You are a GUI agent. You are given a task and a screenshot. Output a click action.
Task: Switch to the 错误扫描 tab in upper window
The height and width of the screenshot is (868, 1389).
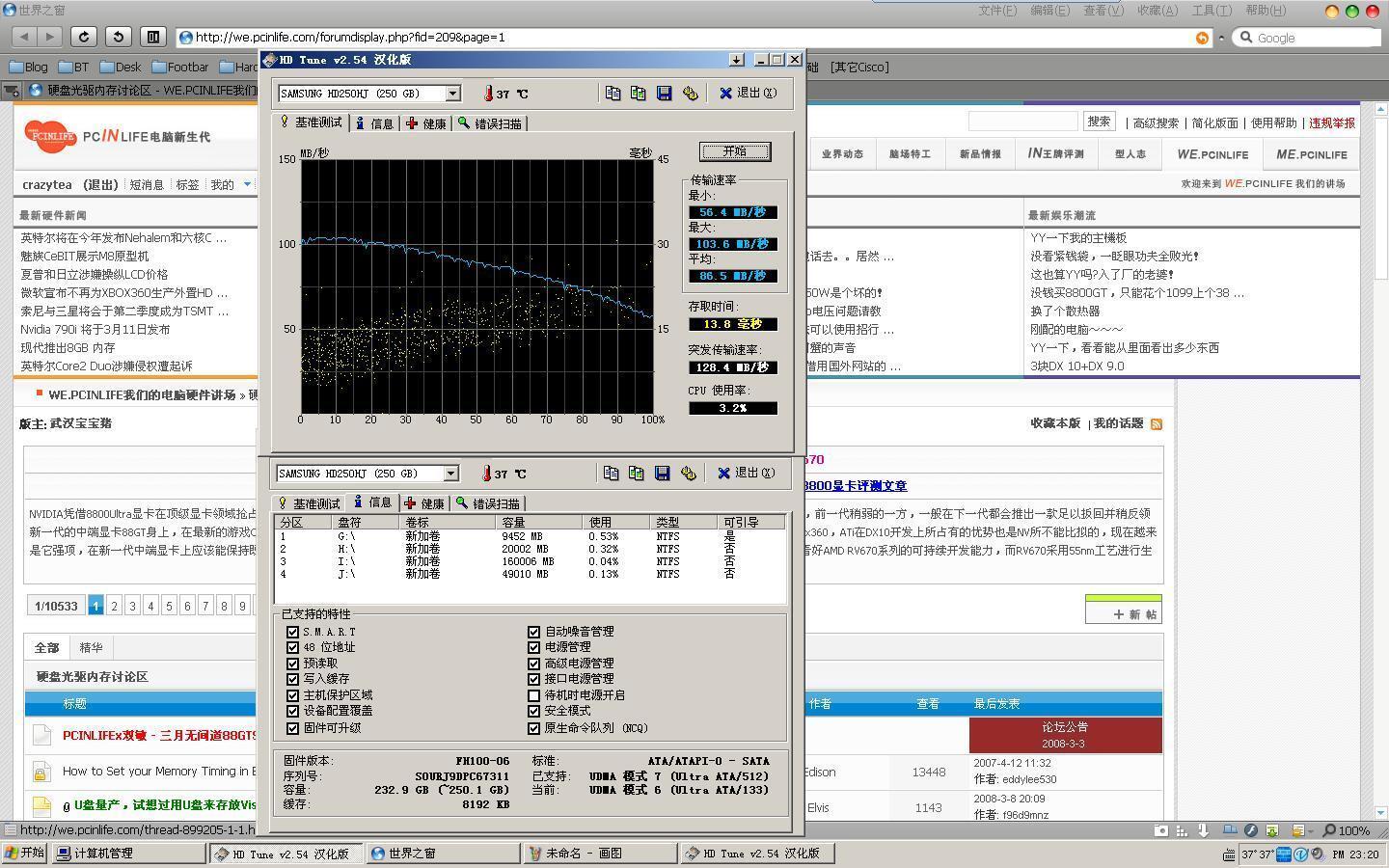coord(490,123)
